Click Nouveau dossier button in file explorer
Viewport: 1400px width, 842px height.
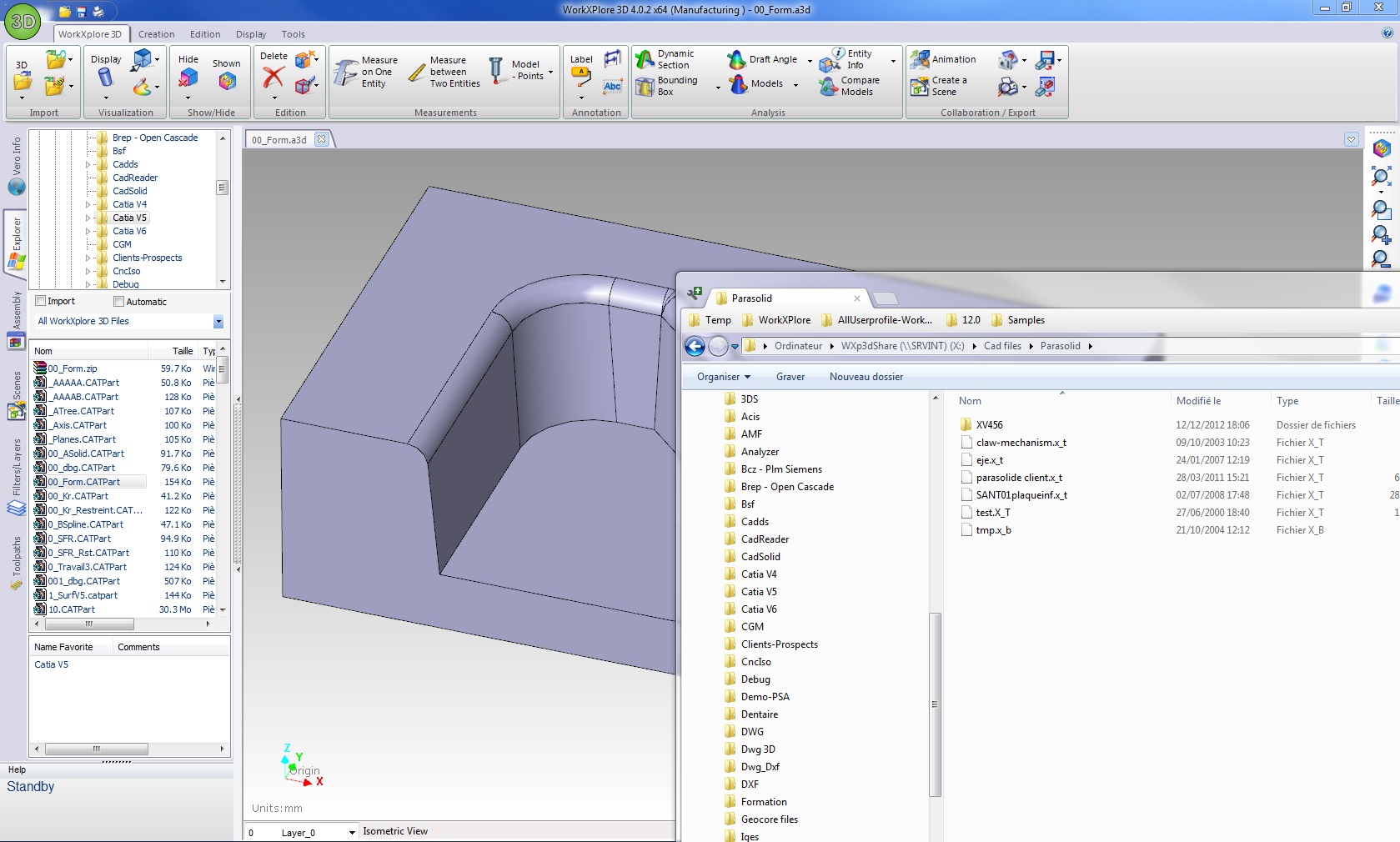[866, 377]
